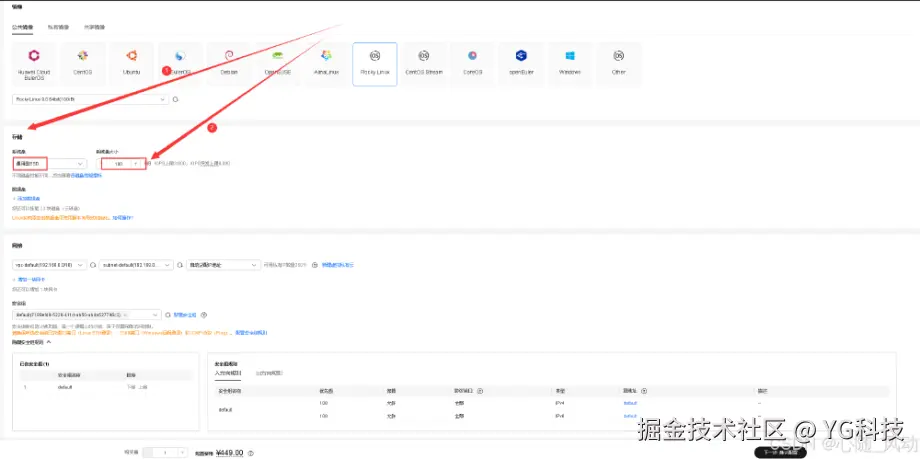Open the view used IP addresses link
This screenshot has width=920, height=459.
pos(338,265)
